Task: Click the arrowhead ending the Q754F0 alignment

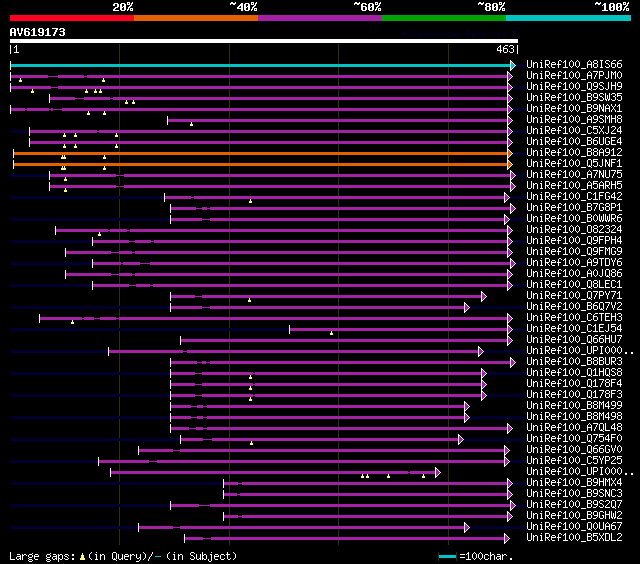Action: coord(461,440)
